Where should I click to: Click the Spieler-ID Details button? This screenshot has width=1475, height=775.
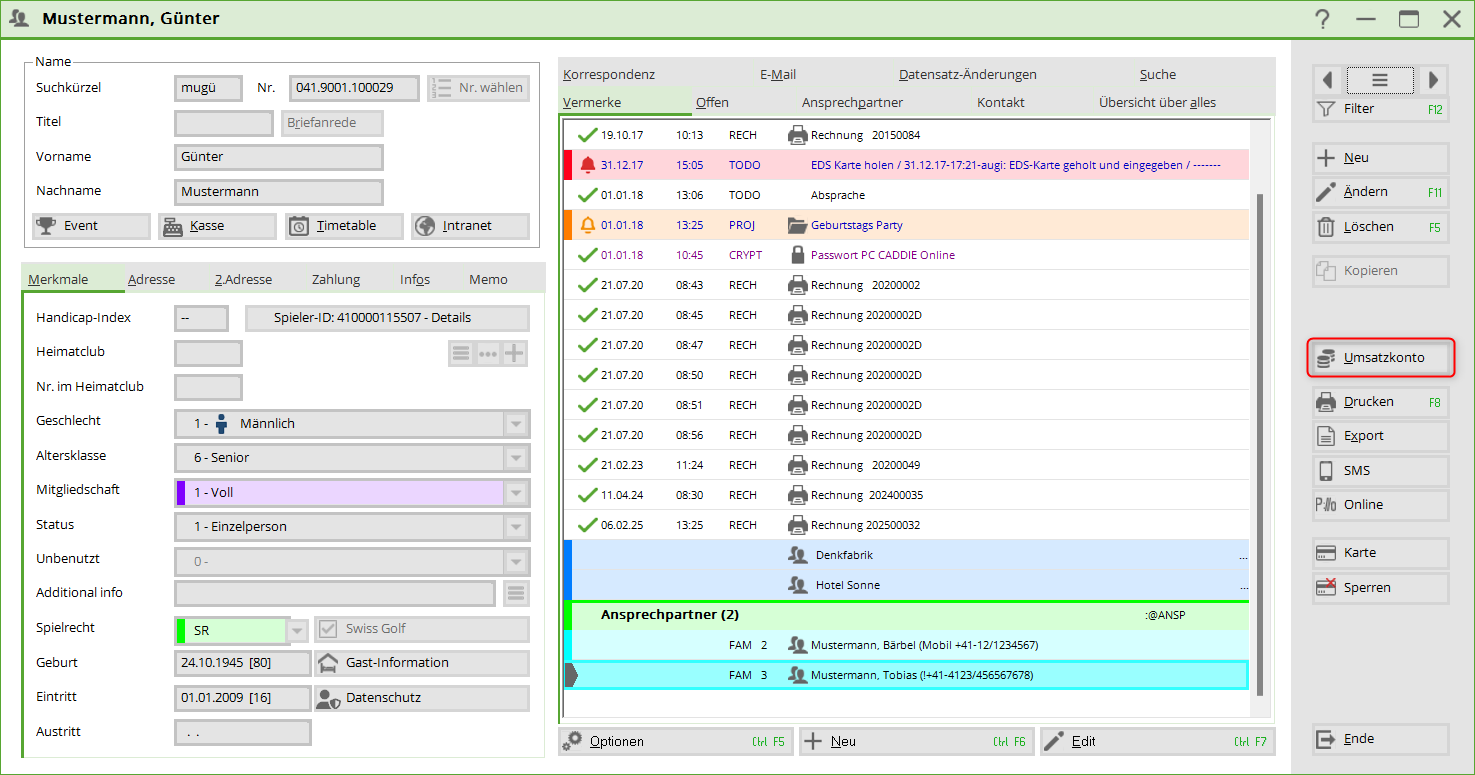tap(386, 318)
